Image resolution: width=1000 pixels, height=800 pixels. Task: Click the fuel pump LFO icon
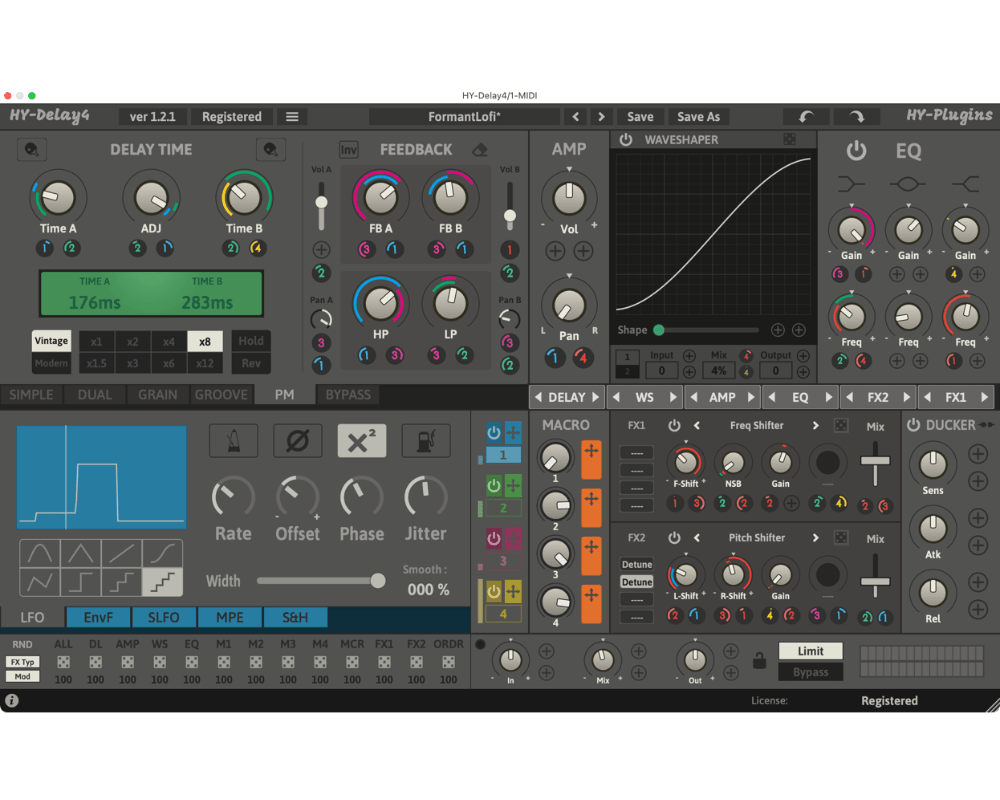tap(426, 441)
